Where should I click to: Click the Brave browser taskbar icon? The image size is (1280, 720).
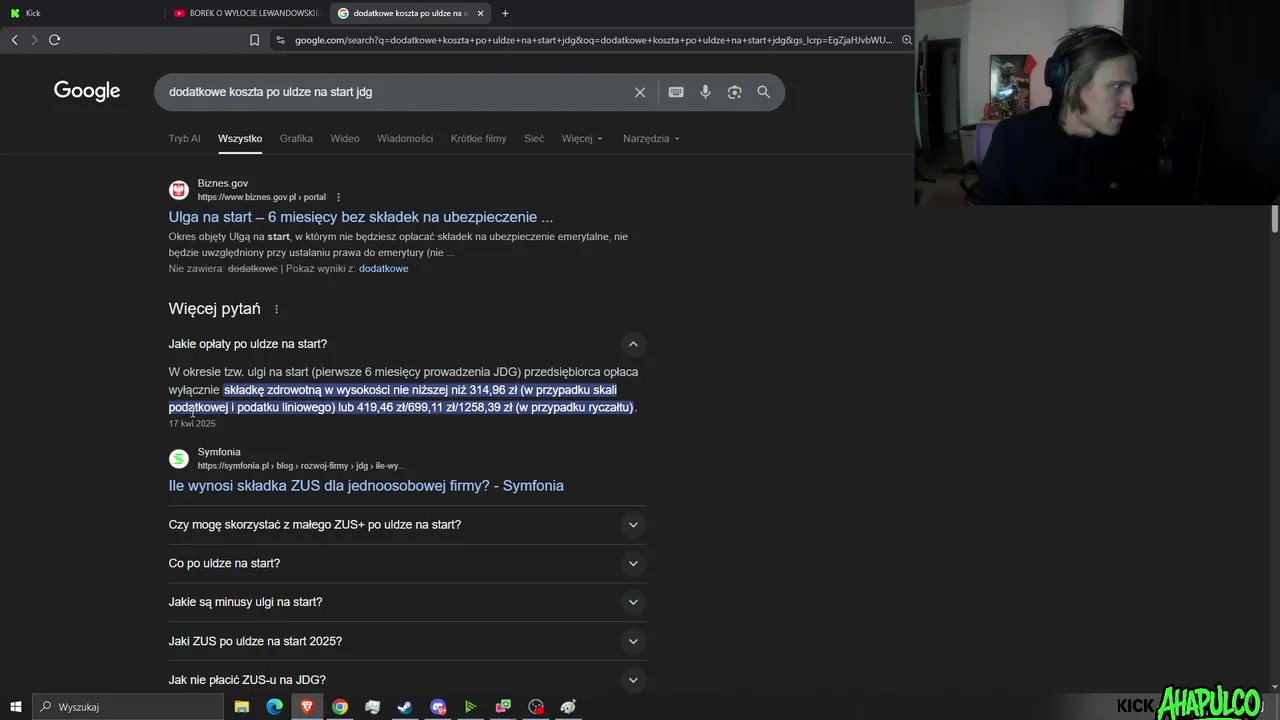click(307, 707)
